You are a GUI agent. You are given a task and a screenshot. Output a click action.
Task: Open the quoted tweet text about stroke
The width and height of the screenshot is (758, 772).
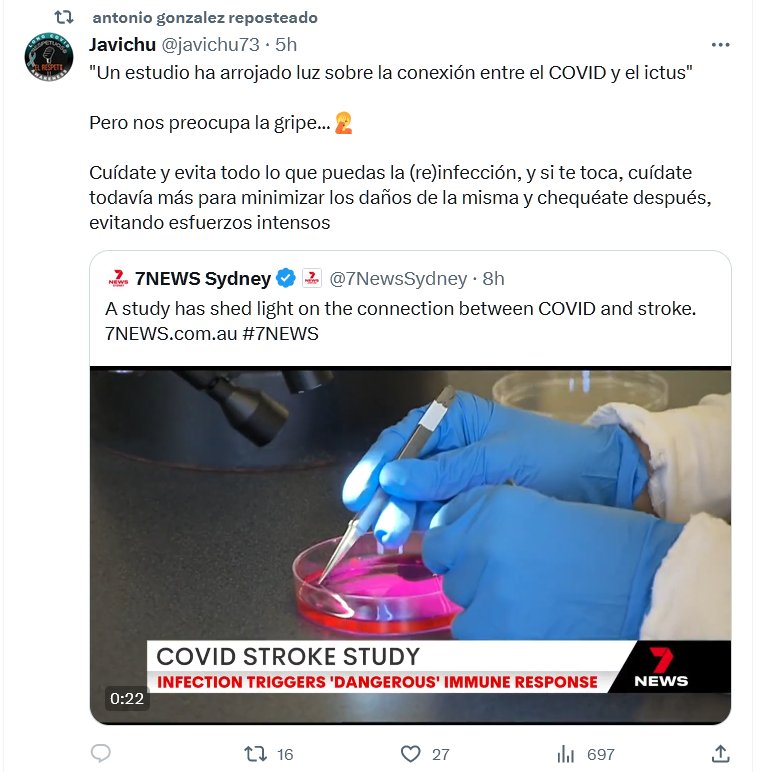[400, 321]
